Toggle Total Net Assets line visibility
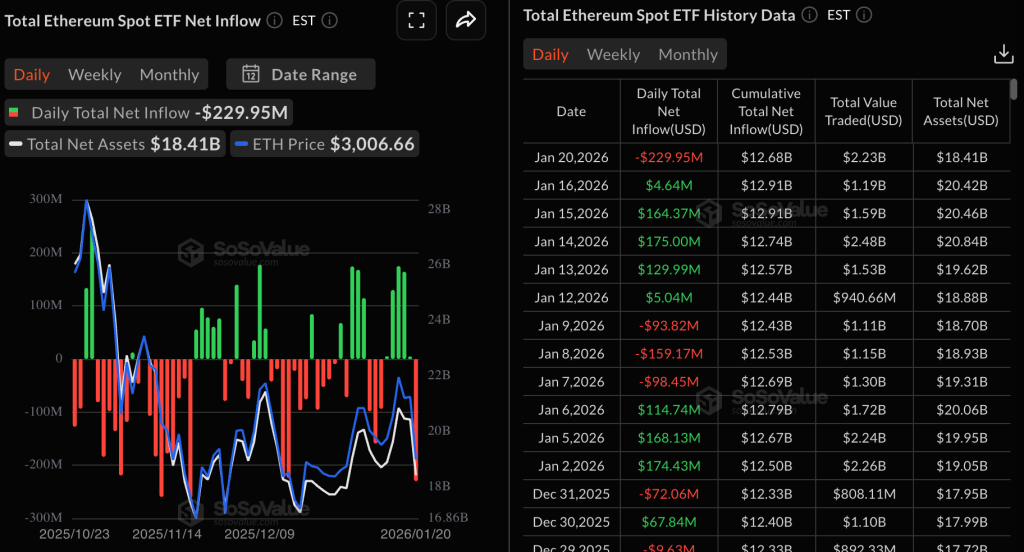1024x552 pixels. click(x=116, y=144)
